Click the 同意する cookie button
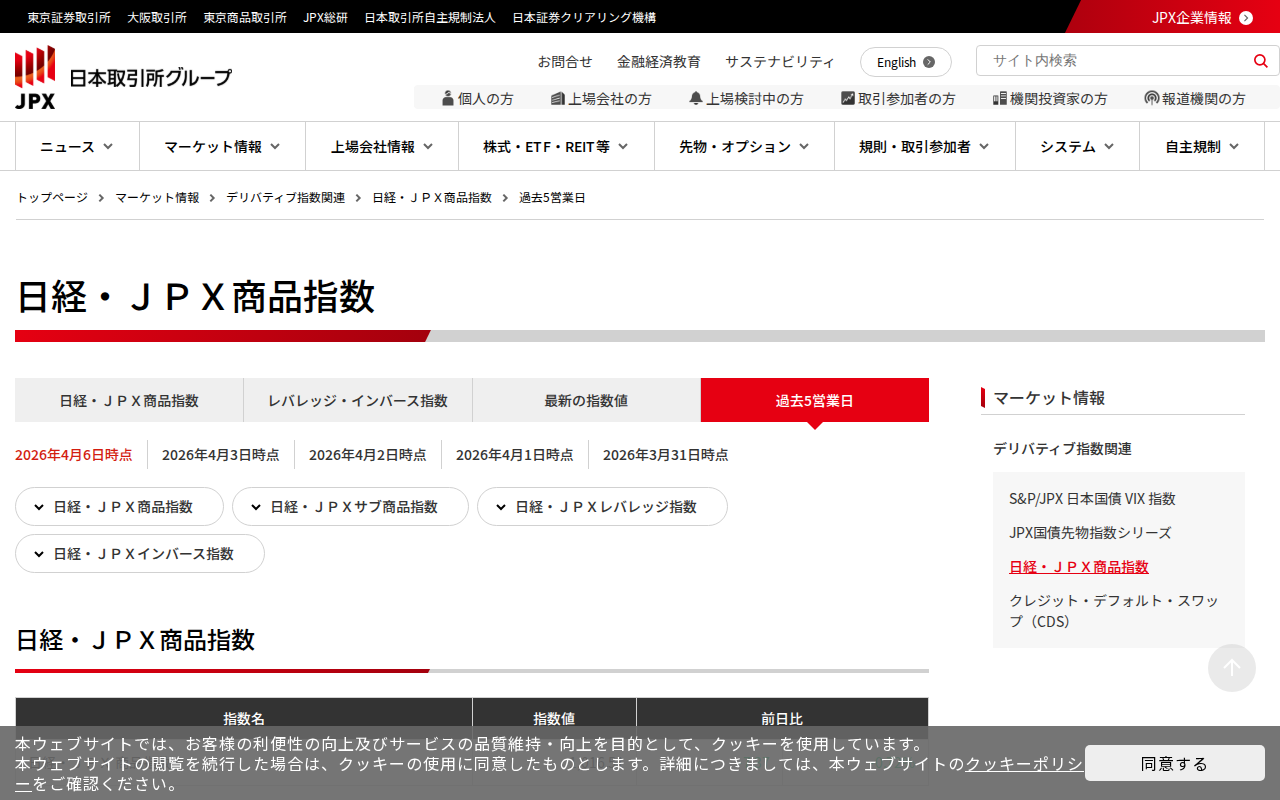The height and width of the screenshot is (800, 1280). (x=1175, y=763)
